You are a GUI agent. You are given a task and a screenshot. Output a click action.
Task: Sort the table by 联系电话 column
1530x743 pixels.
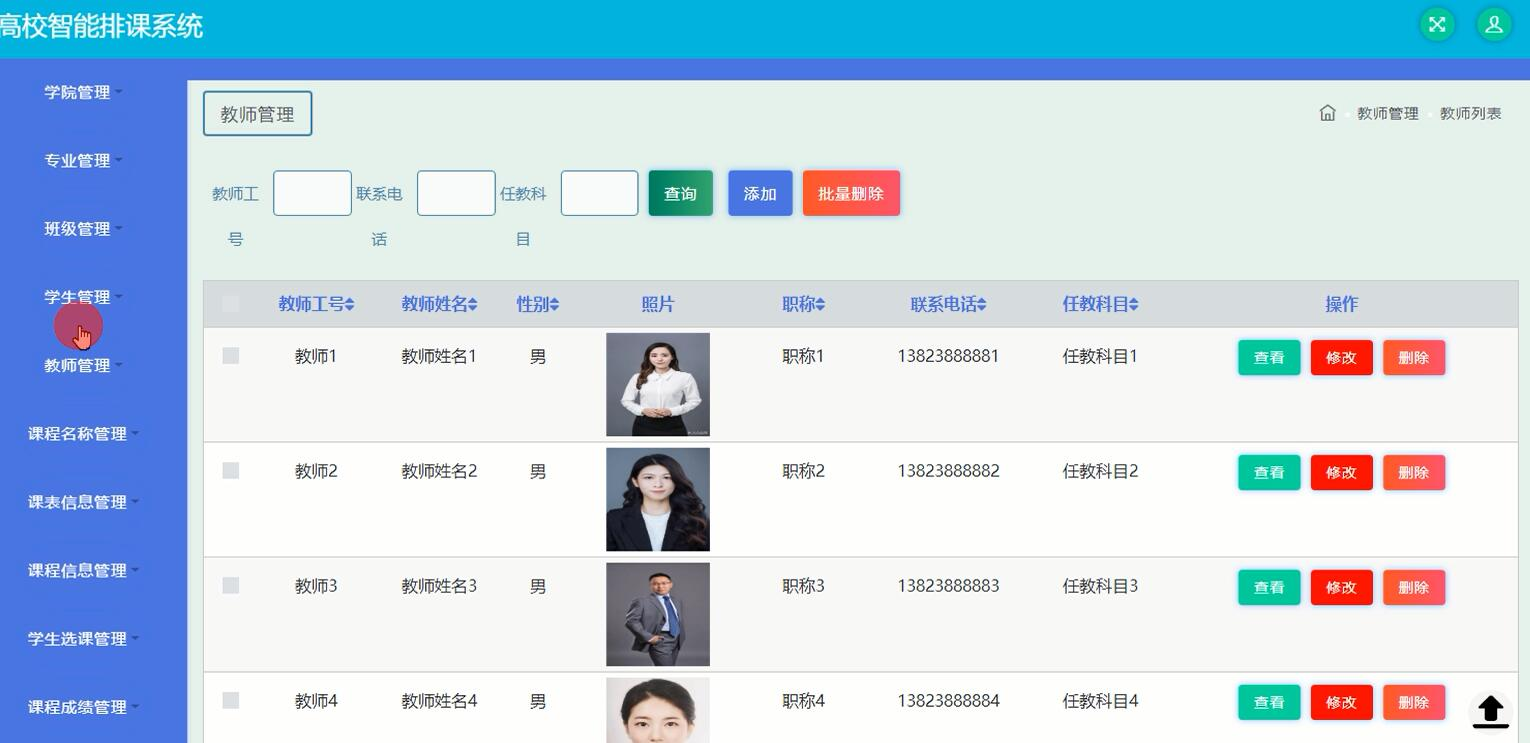[948, 304]
